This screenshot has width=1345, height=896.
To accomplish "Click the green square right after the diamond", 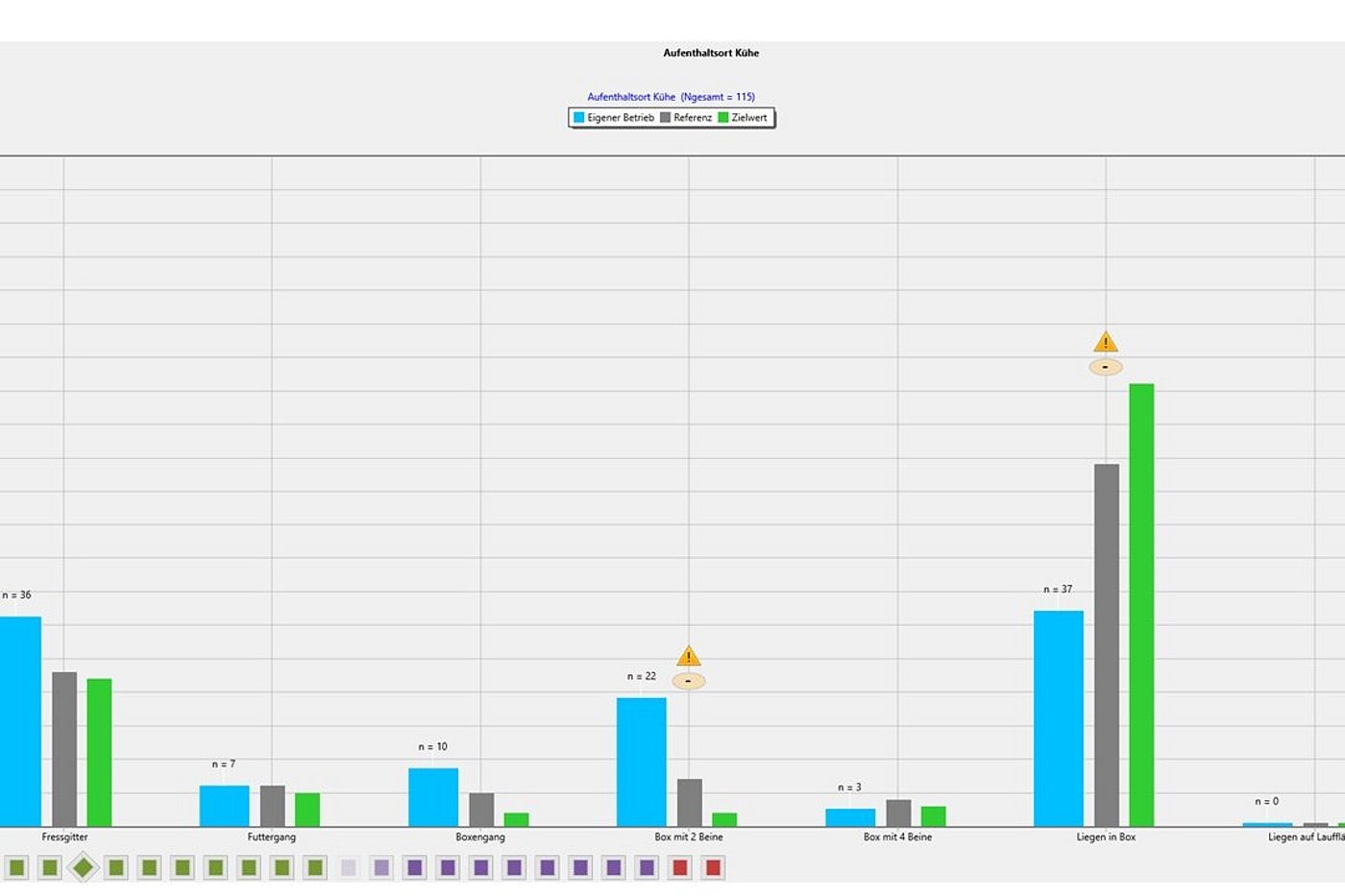I will point(116,868).
